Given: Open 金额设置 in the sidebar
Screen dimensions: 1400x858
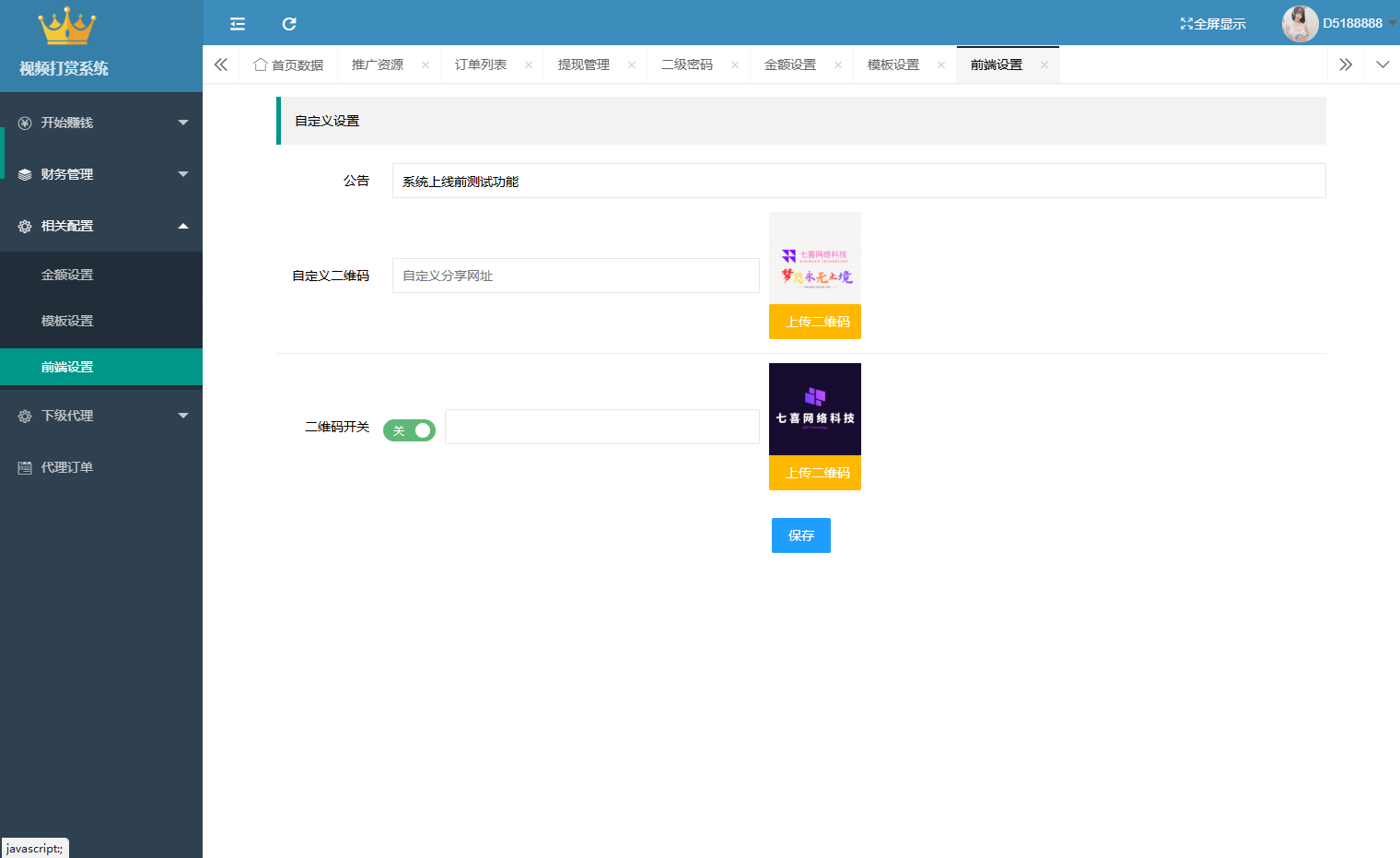Looking at the screenshot, I should 101,275.
